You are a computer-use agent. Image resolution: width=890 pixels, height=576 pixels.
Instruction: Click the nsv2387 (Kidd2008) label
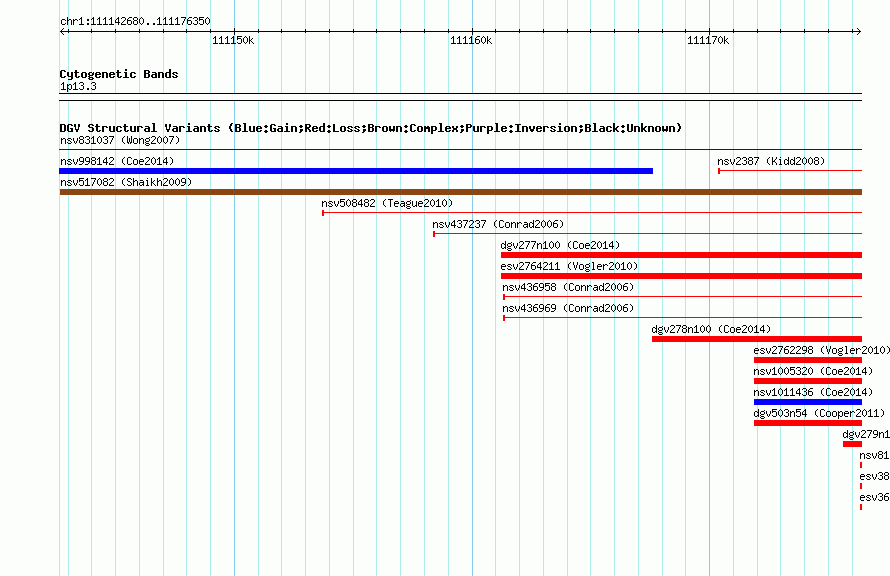click(771, 161)
